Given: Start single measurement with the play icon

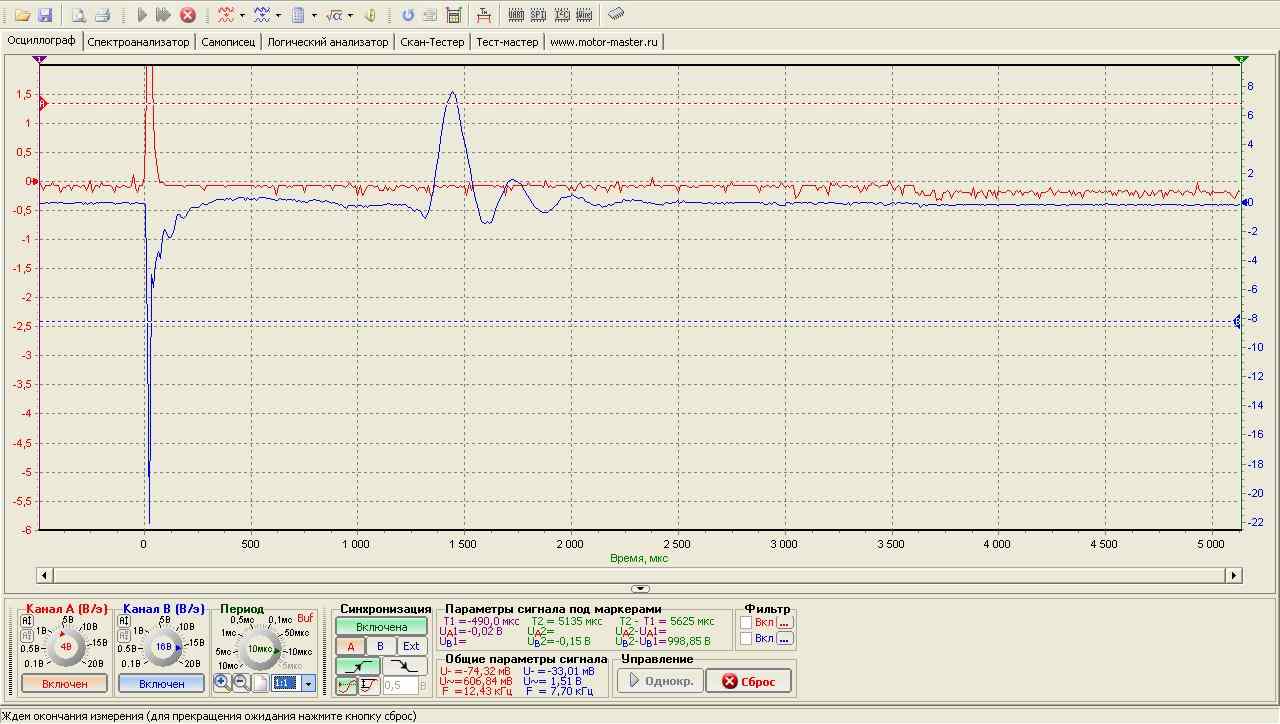Looking at the screenshot, I should [x=142, y=15].
